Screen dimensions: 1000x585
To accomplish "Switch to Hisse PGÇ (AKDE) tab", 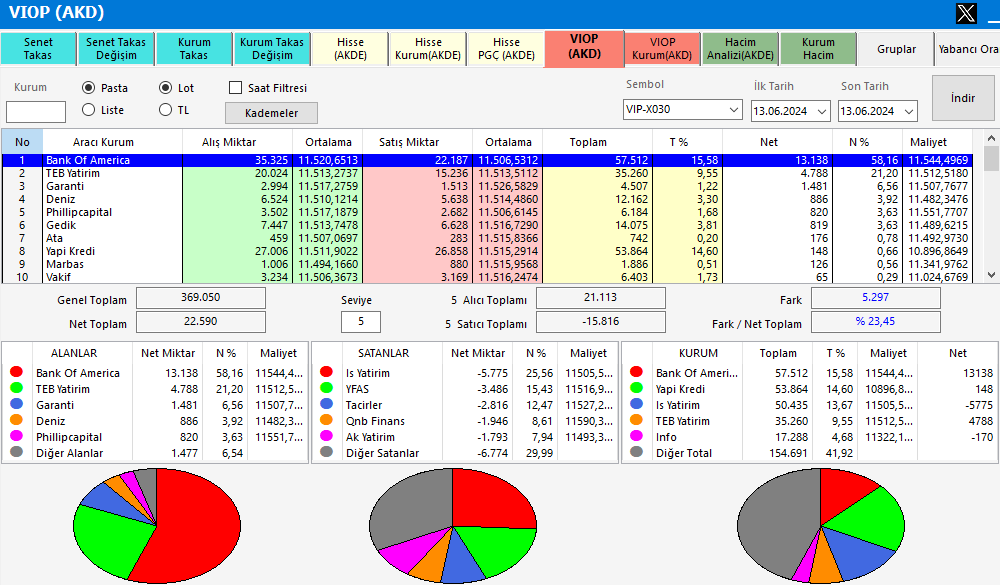I will [x=506, y=48].
